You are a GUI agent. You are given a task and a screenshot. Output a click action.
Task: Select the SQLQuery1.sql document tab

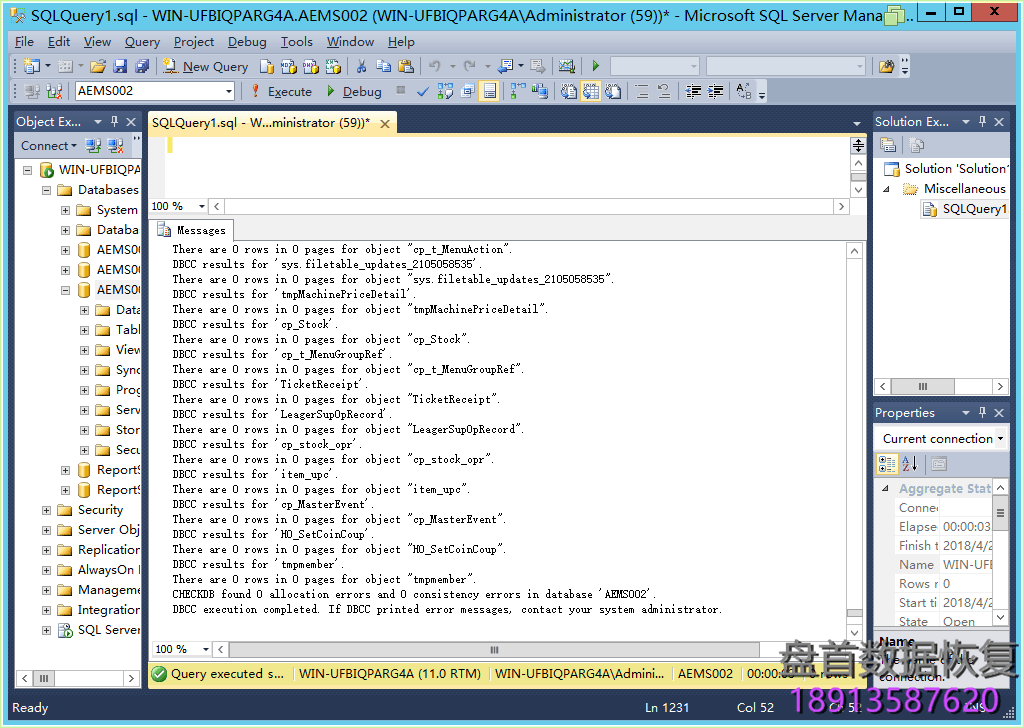pos(261,123)
